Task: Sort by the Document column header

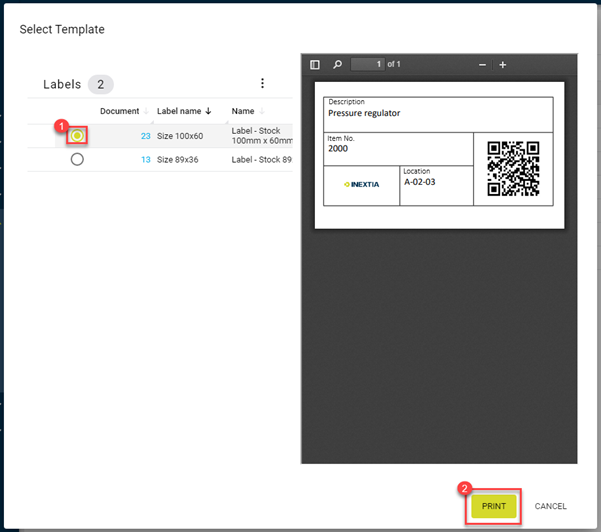Action: pyautogui.click(x=120, y=111)
